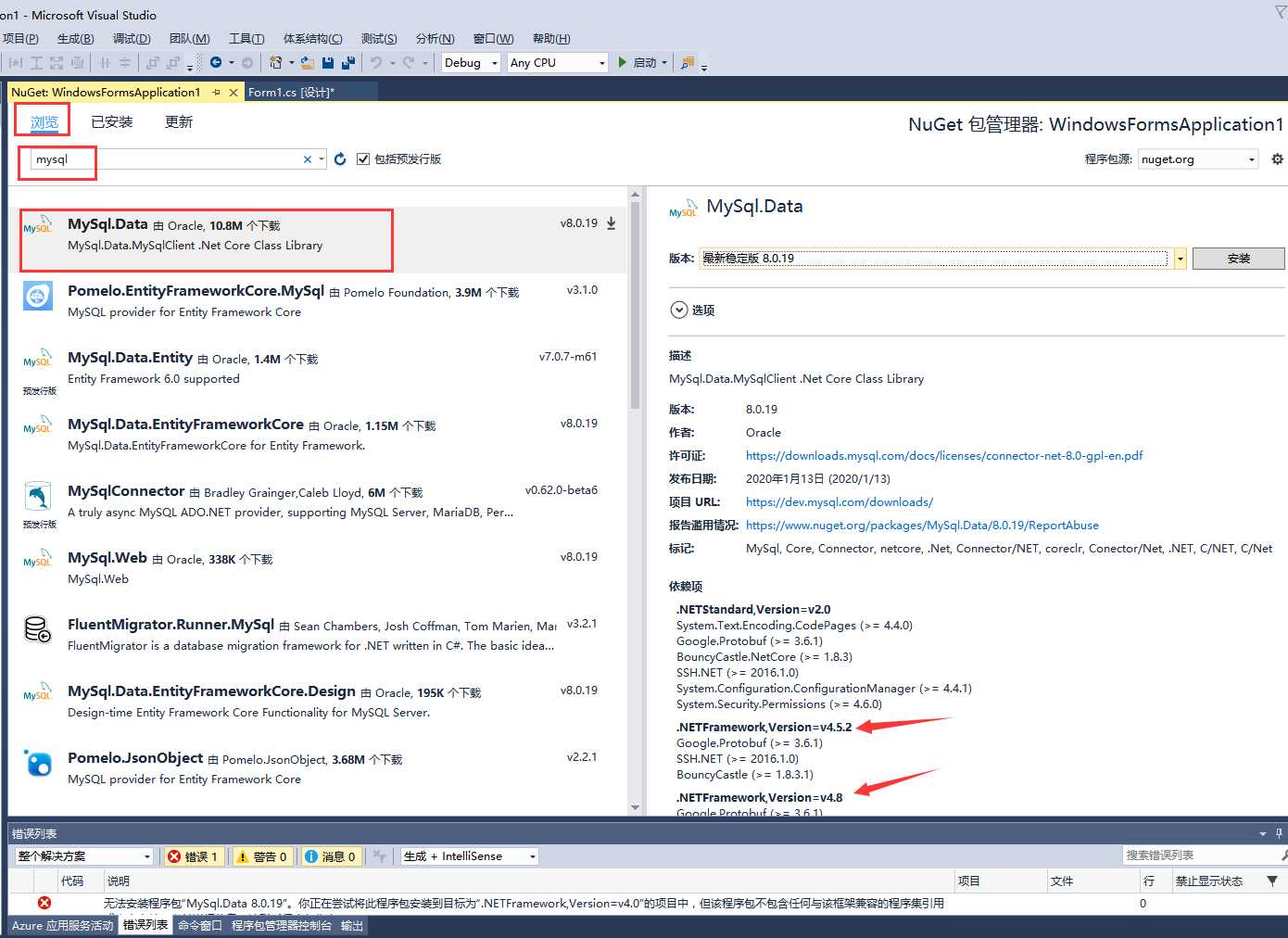Image resolution: width=1288 pixels, height=938 pixels.
Task: Click the green start debugging arrow
Action: [x=623, y=62]
